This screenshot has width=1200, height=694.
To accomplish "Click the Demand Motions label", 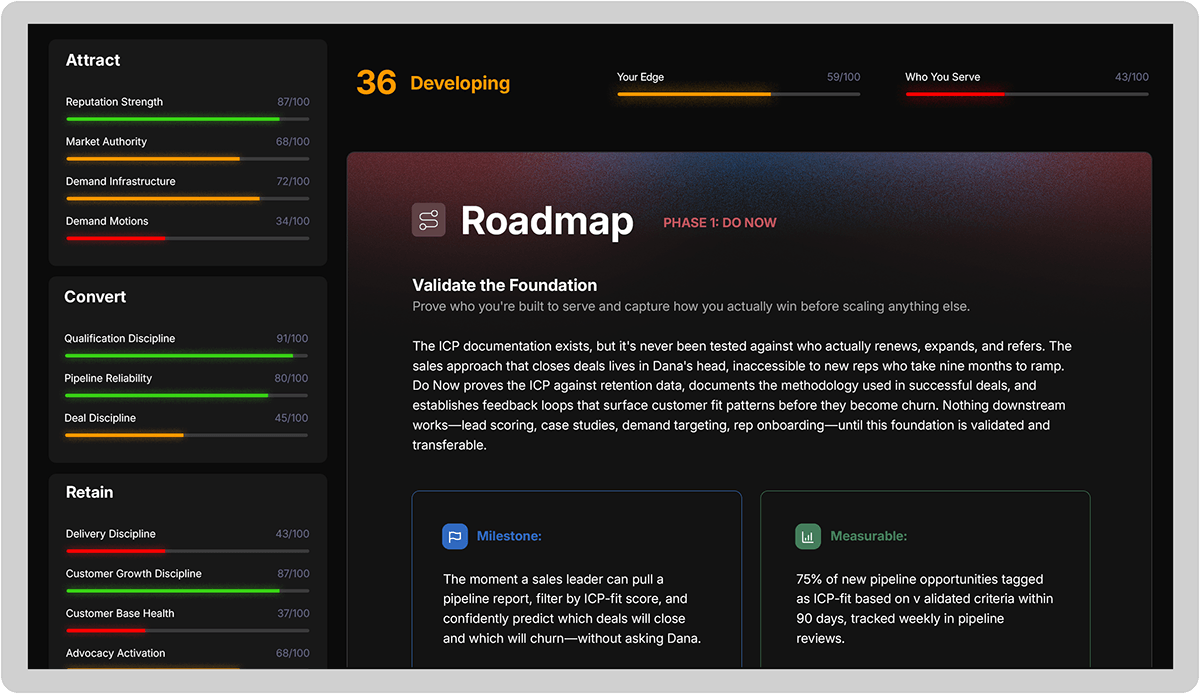I will (107, 221).
